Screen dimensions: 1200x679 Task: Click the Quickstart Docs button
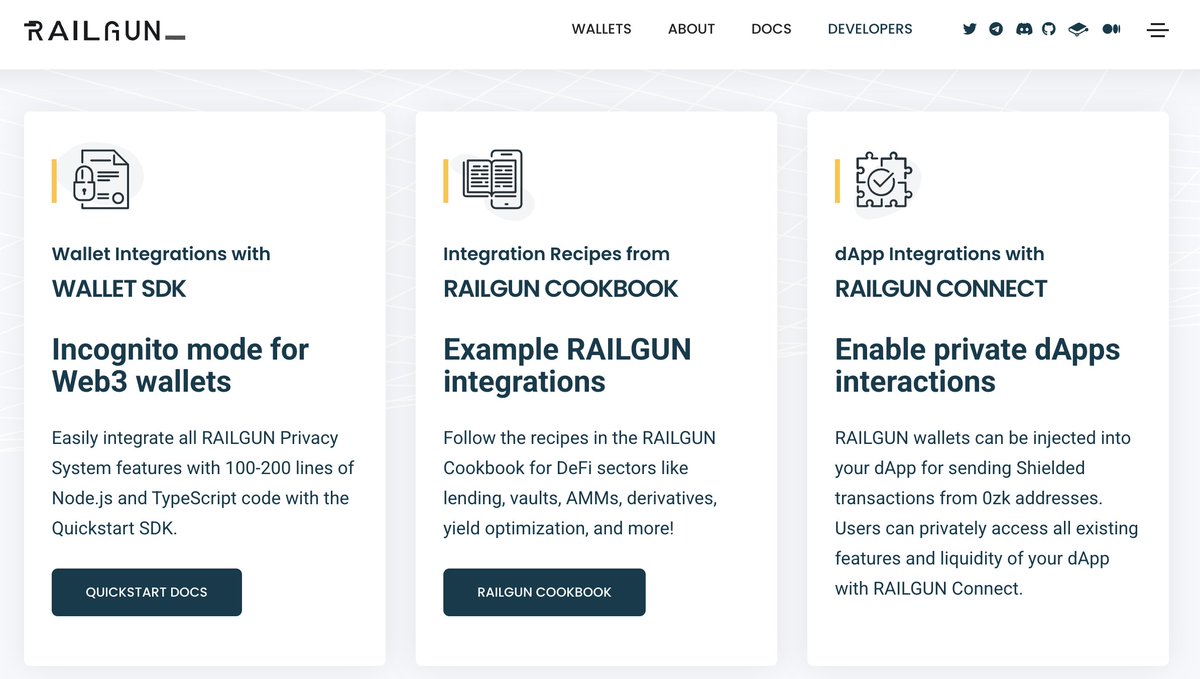coord(147,592)
